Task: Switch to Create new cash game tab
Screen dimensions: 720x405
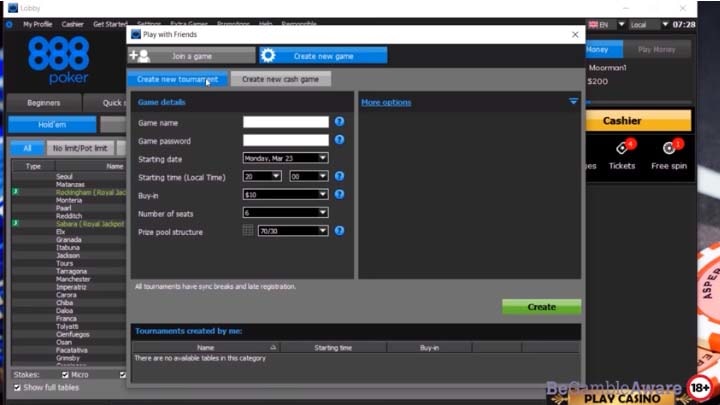Action: pos(281,79)
